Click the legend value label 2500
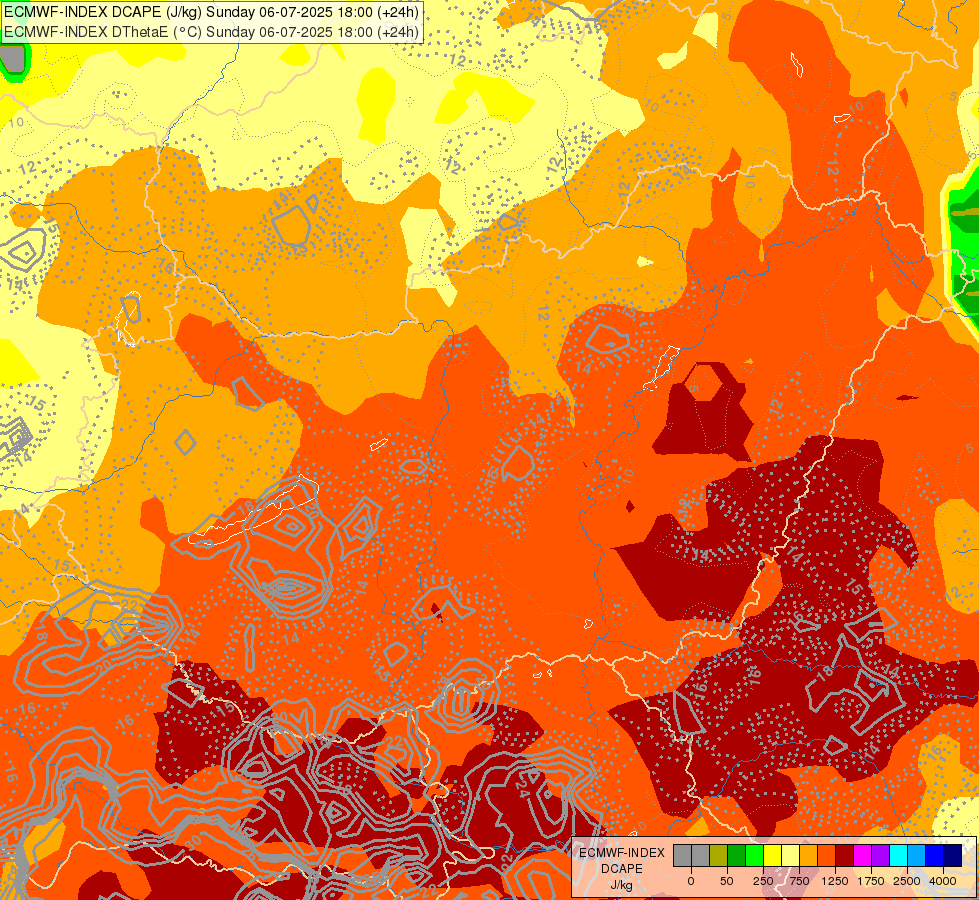This screenshot has width=979, height=900. 907,881
